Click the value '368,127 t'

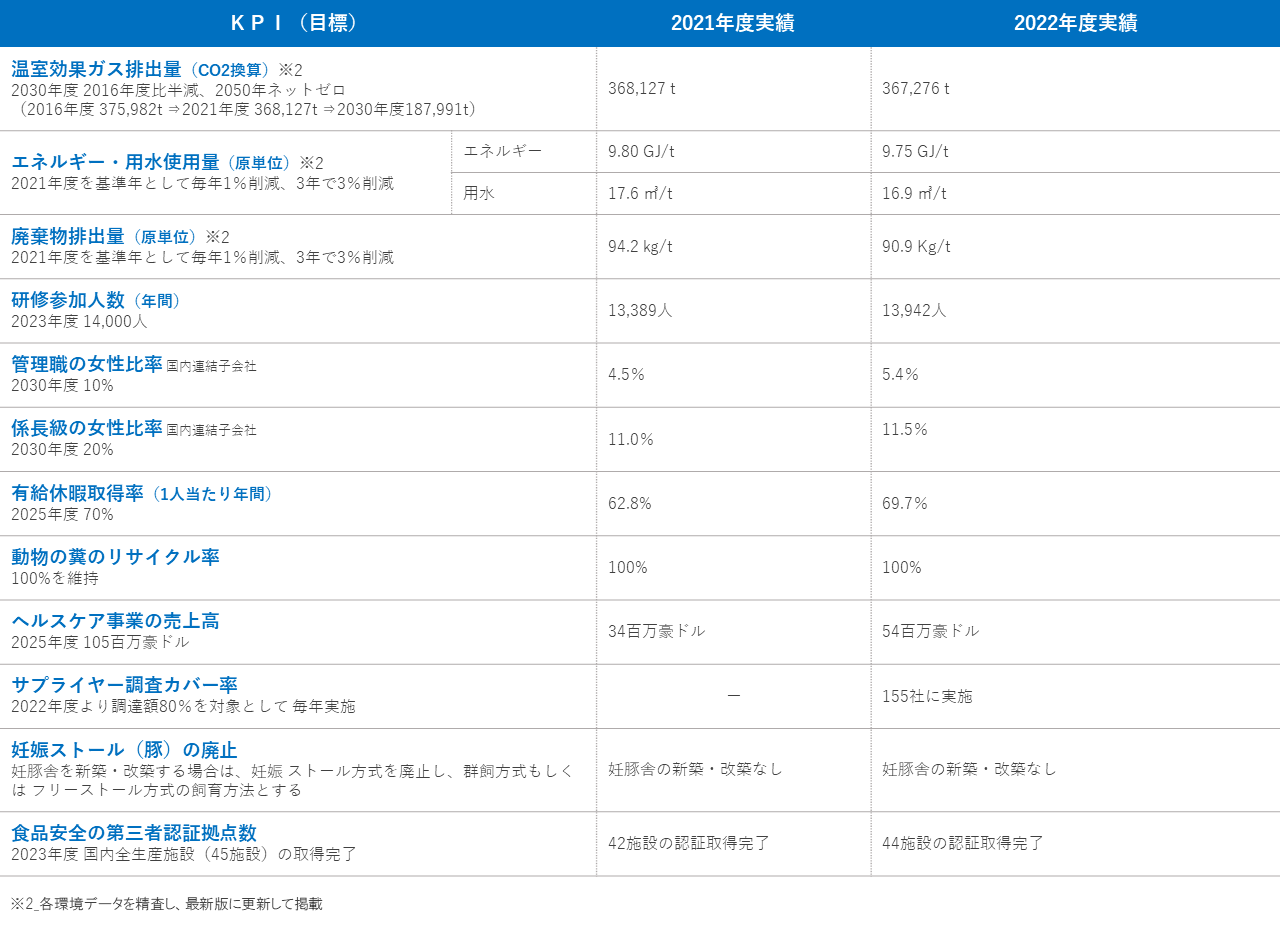pyautogui.click(x=642, y=88)
